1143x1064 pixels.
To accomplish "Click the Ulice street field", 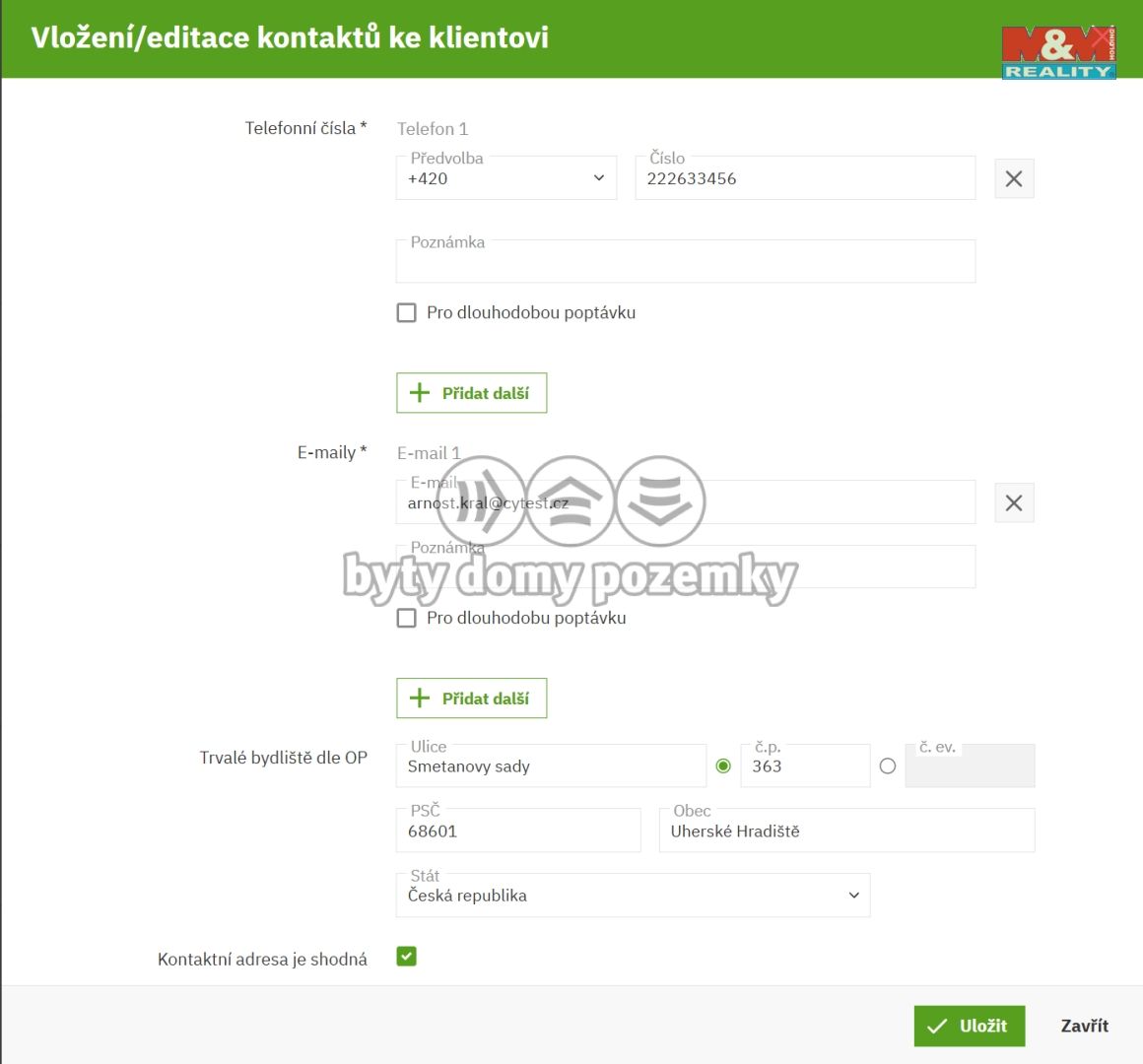I will pos(552,766).
